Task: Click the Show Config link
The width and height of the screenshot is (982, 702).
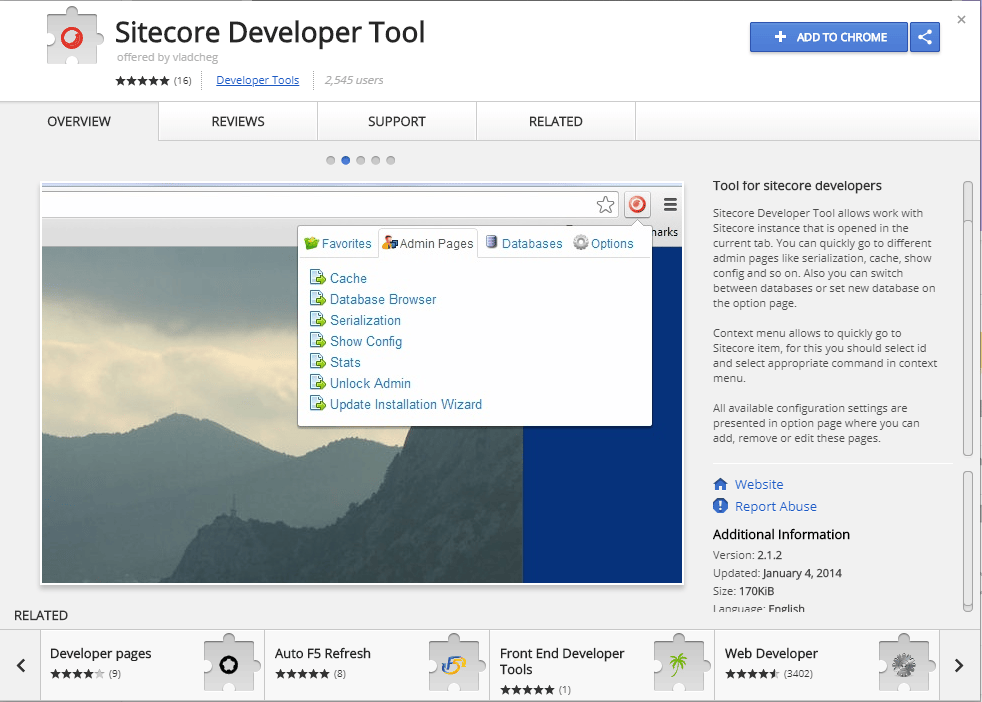Action: click(x=366, y=341)
